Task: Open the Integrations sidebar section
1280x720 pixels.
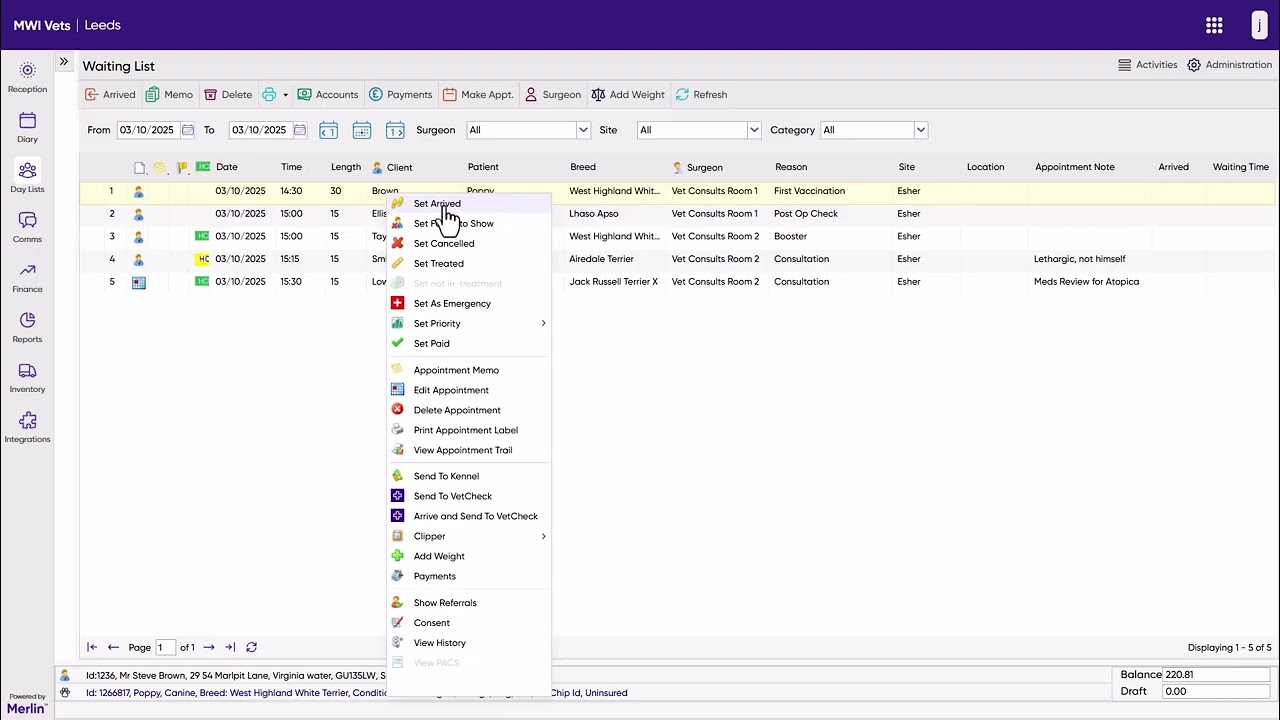Action: coord(27,427)
